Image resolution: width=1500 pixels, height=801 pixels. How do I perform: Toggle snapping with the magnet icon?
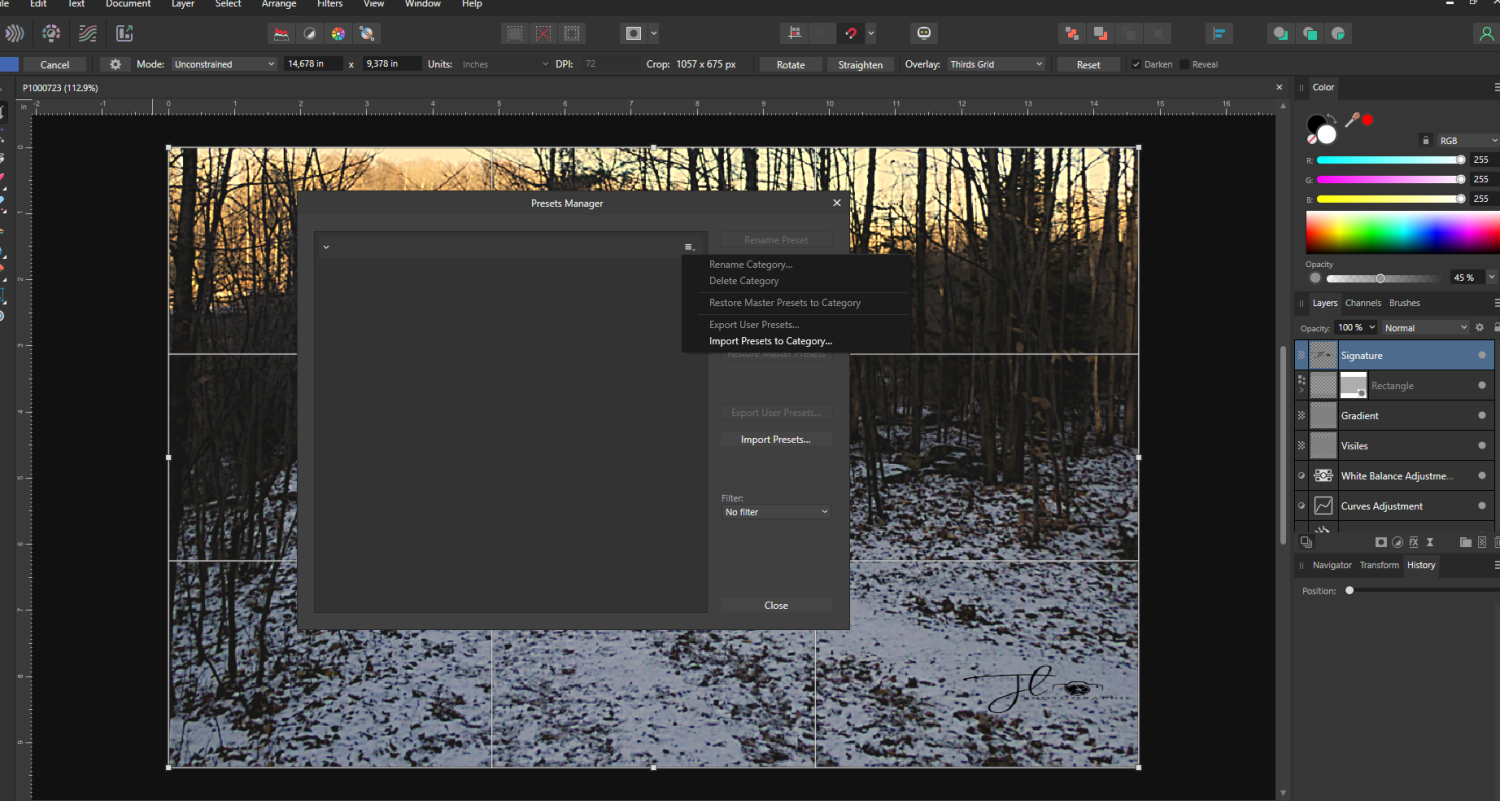point(850,33)
